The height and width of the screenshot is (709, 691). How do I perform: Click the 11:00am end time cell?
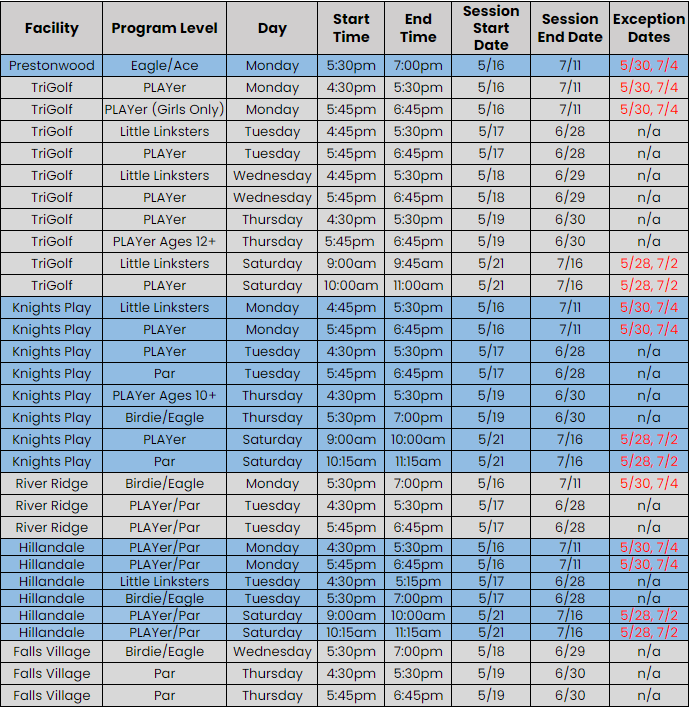(418, 286)
